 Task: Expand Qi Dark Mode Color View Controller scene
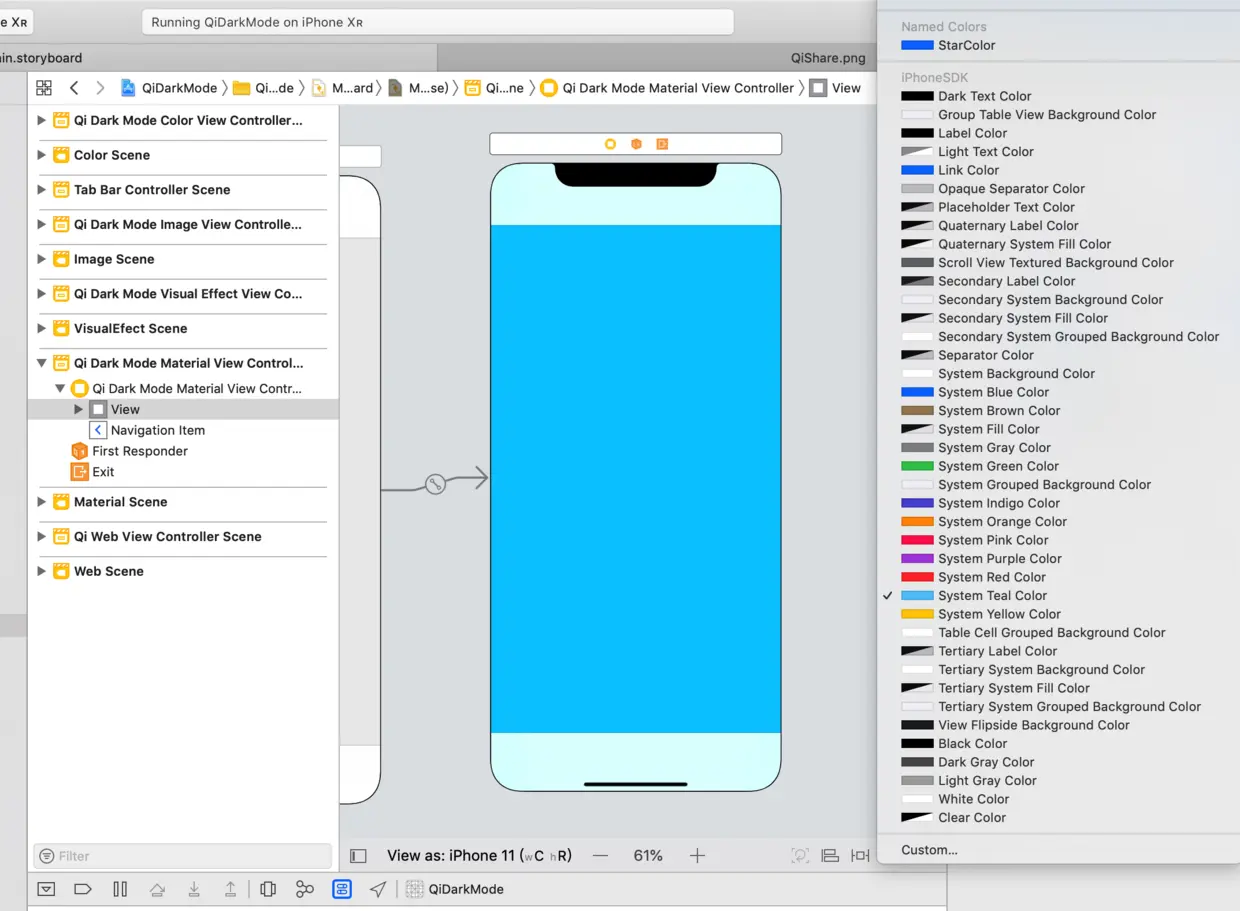[41, 120]
